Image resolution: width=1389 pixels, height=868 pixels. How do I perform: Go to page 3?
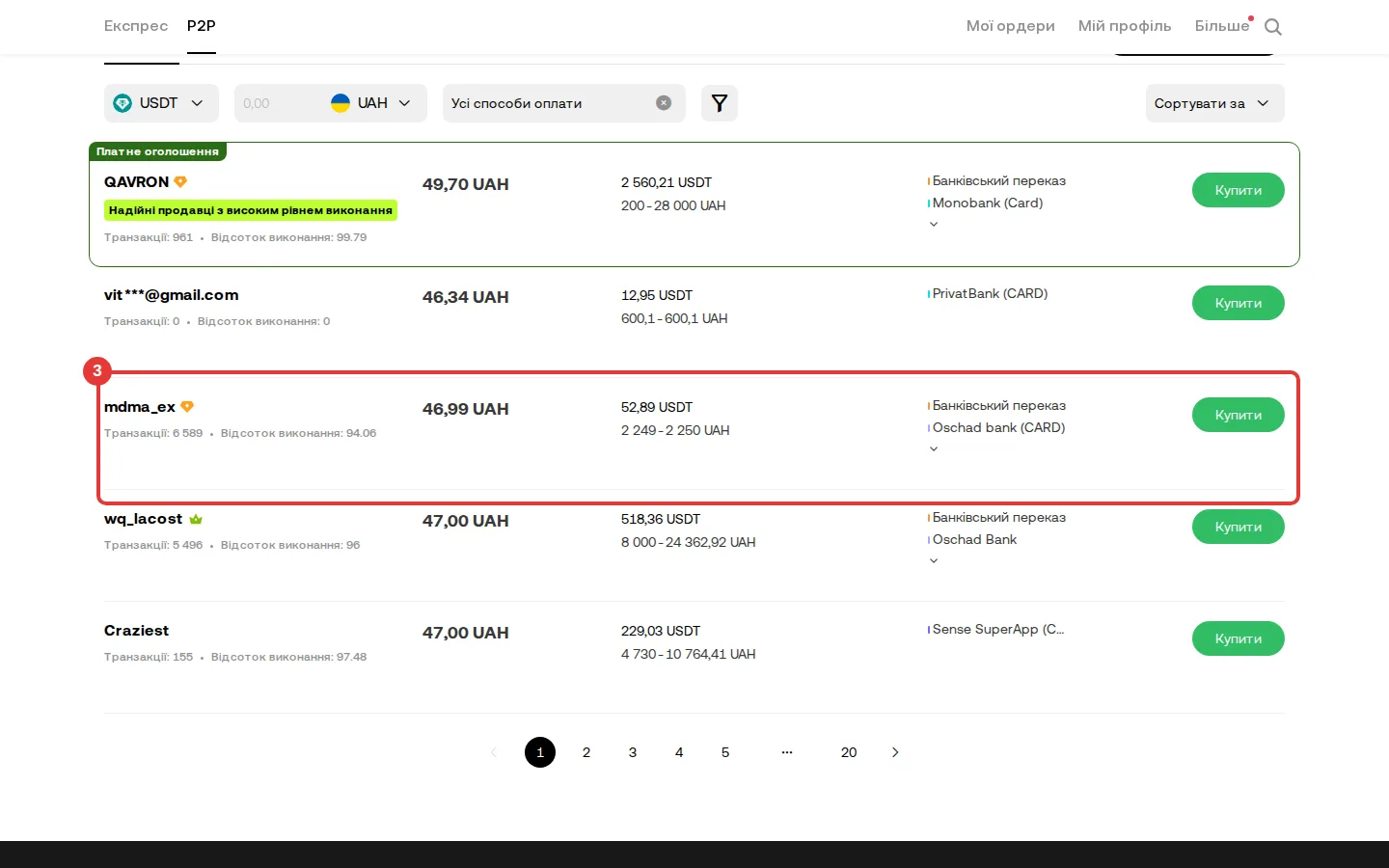coord(633,752)
